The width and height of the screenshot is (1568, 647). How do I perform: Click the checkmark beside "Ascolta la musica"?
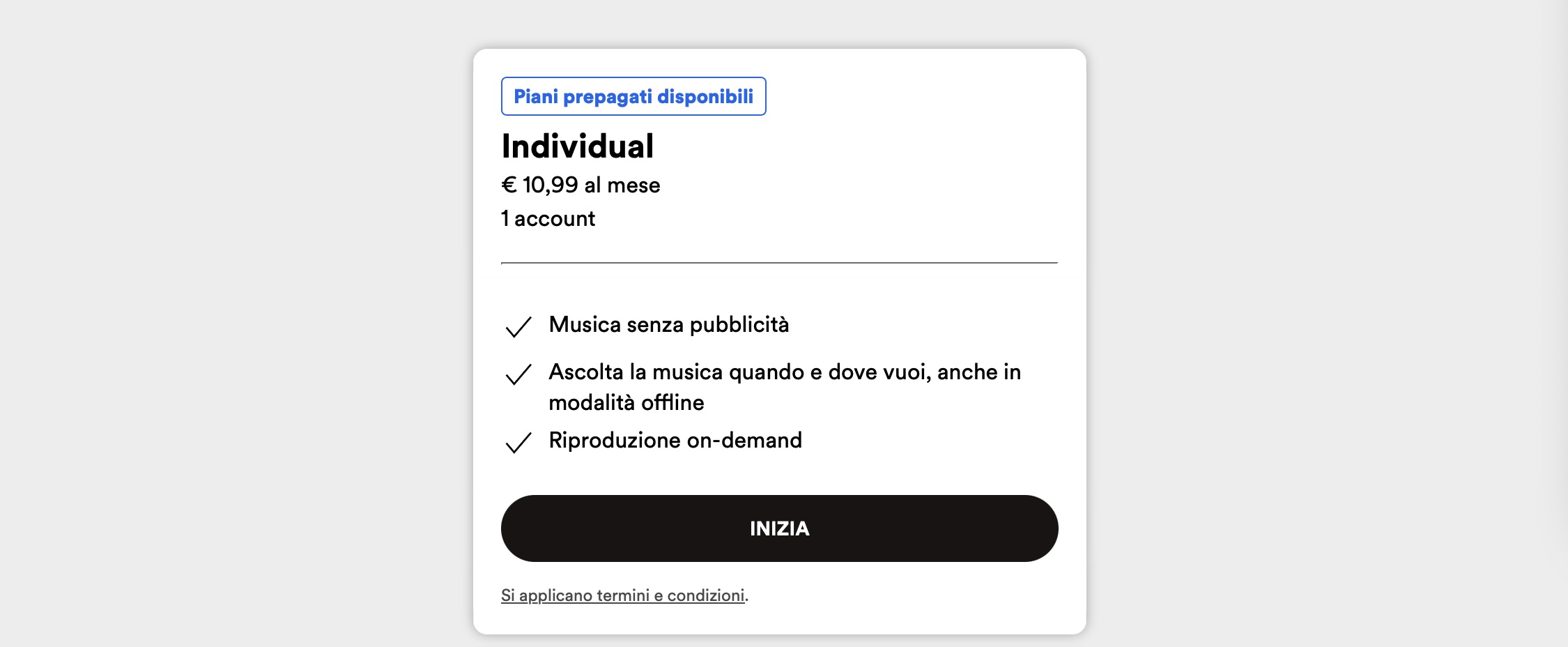click(518, 374)
